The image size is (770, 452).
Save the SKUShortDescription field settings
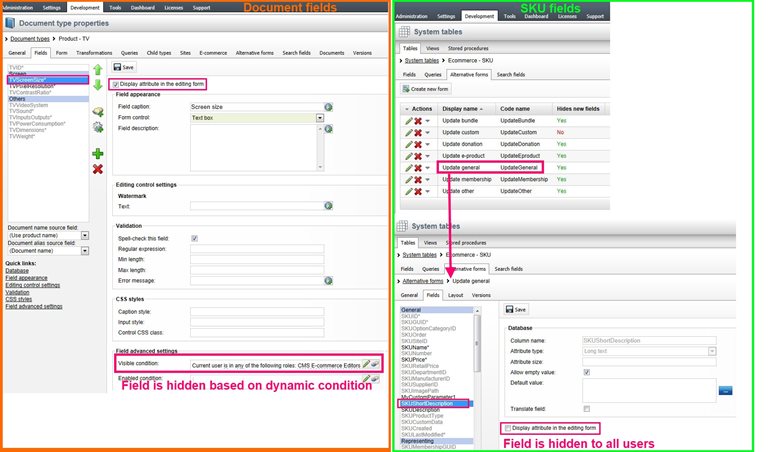(516, 310)
